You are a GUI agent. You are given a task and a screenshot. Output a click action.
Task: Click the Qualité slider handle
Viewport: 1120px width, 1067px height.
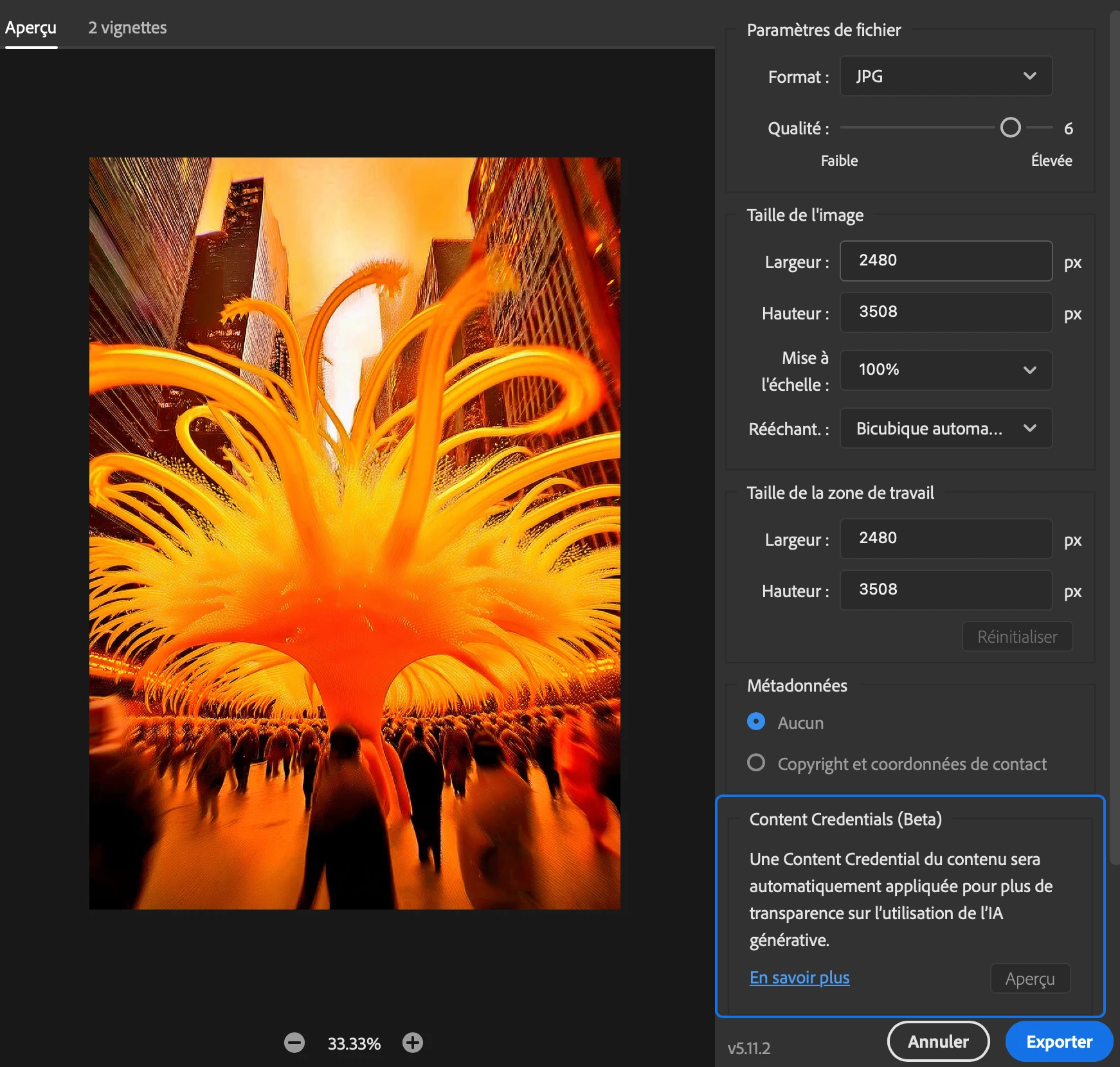[x=1010, y=128]
